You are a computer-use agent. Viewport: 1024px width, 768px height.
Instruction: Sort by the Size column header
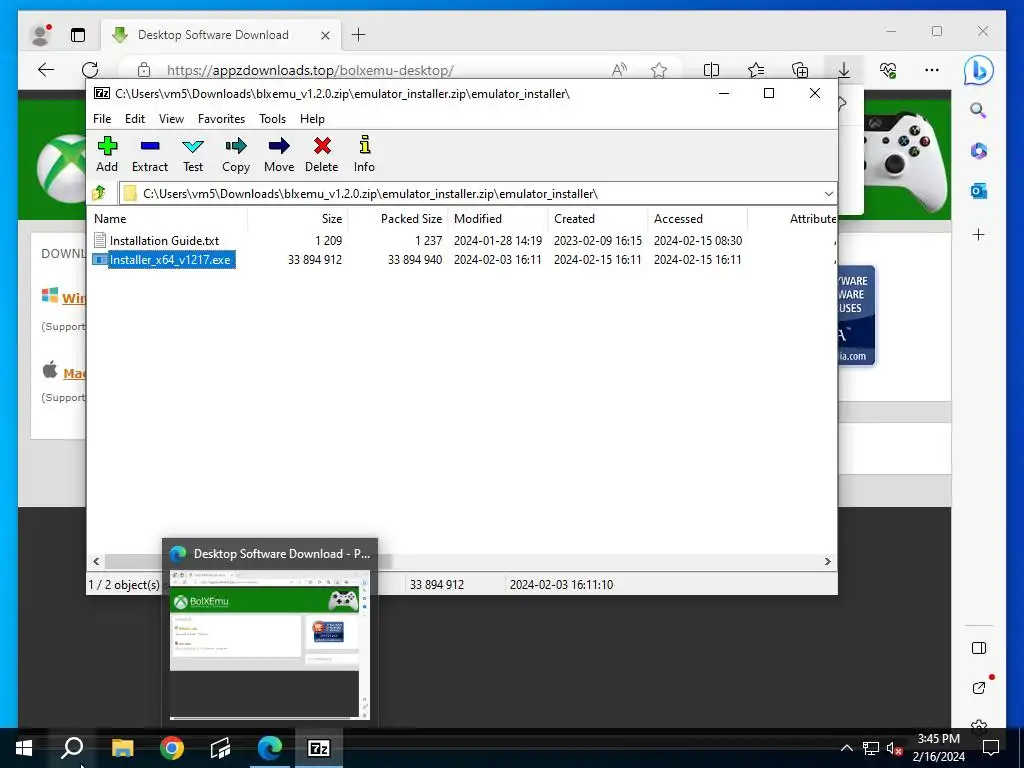(298, 219)
